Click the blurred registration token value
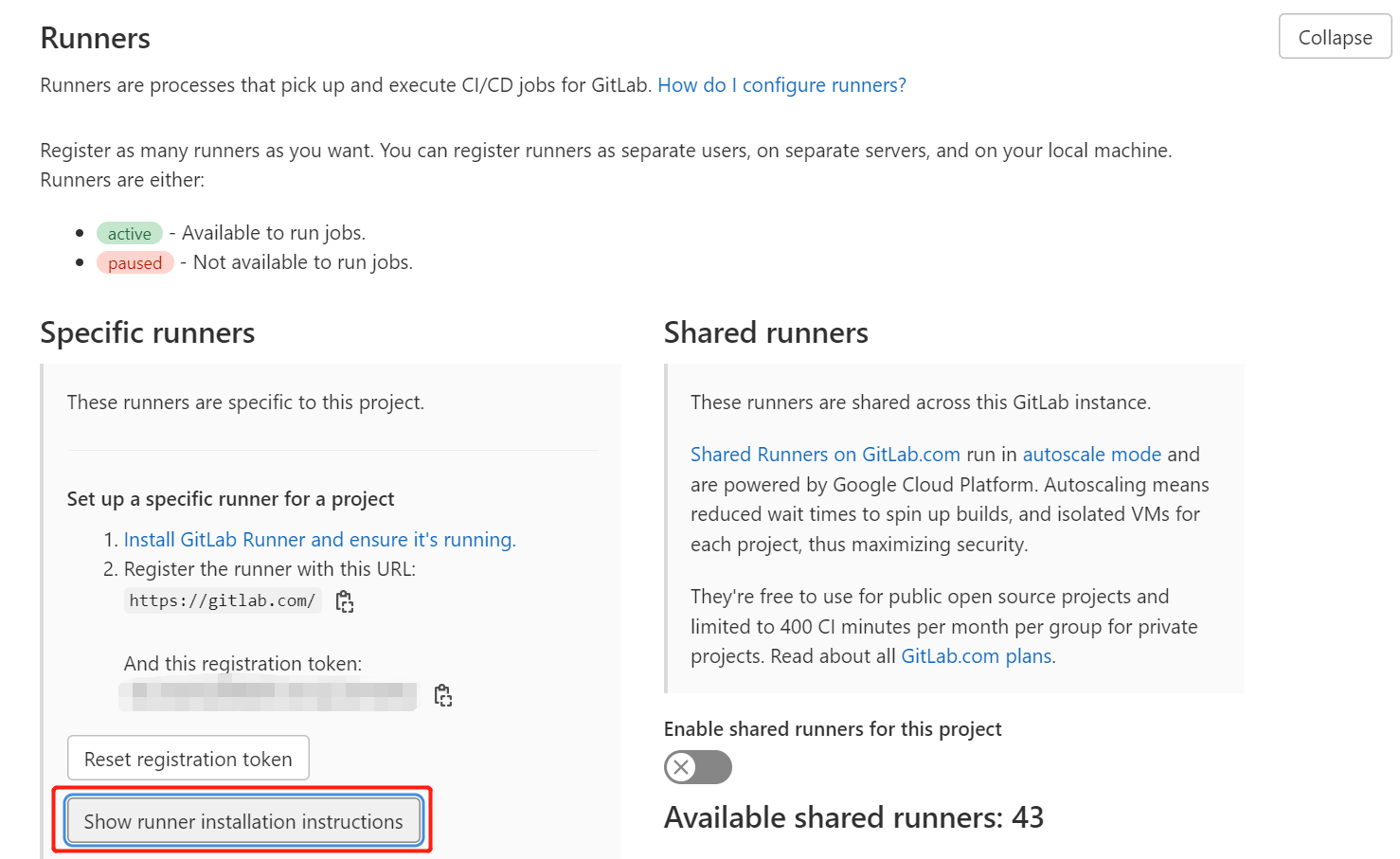 (x=268, y=696)
